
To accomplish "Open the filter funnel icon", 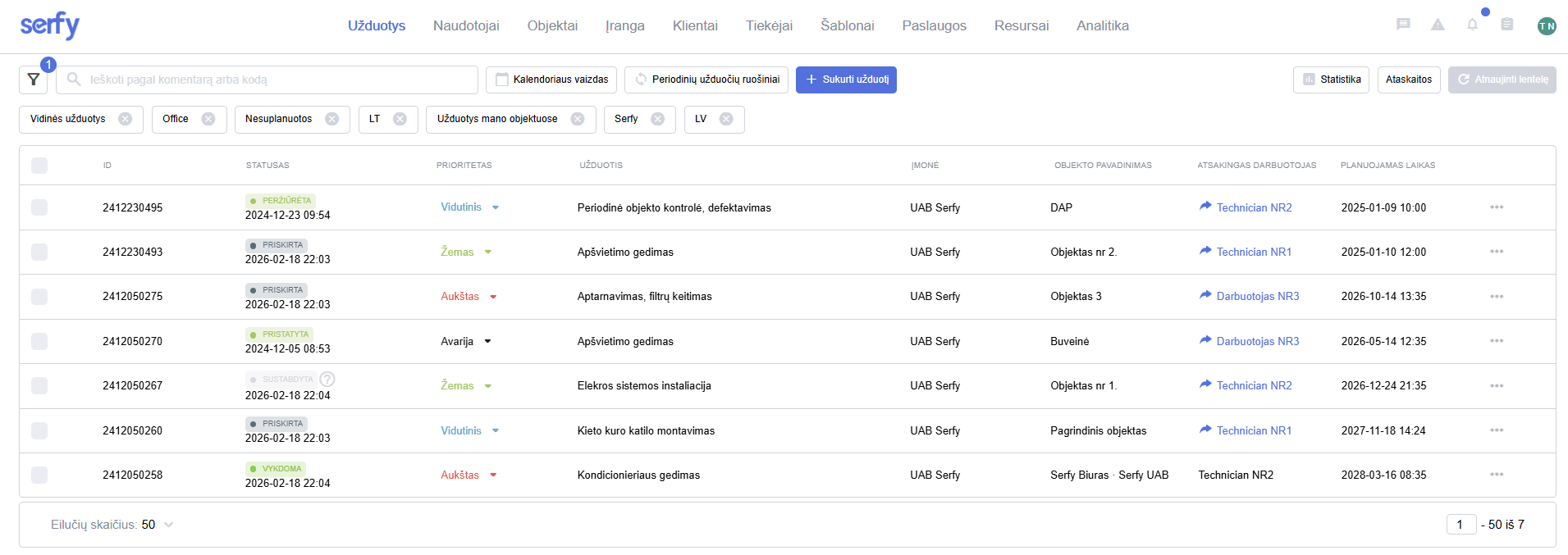I will click(x=34, y=80).
